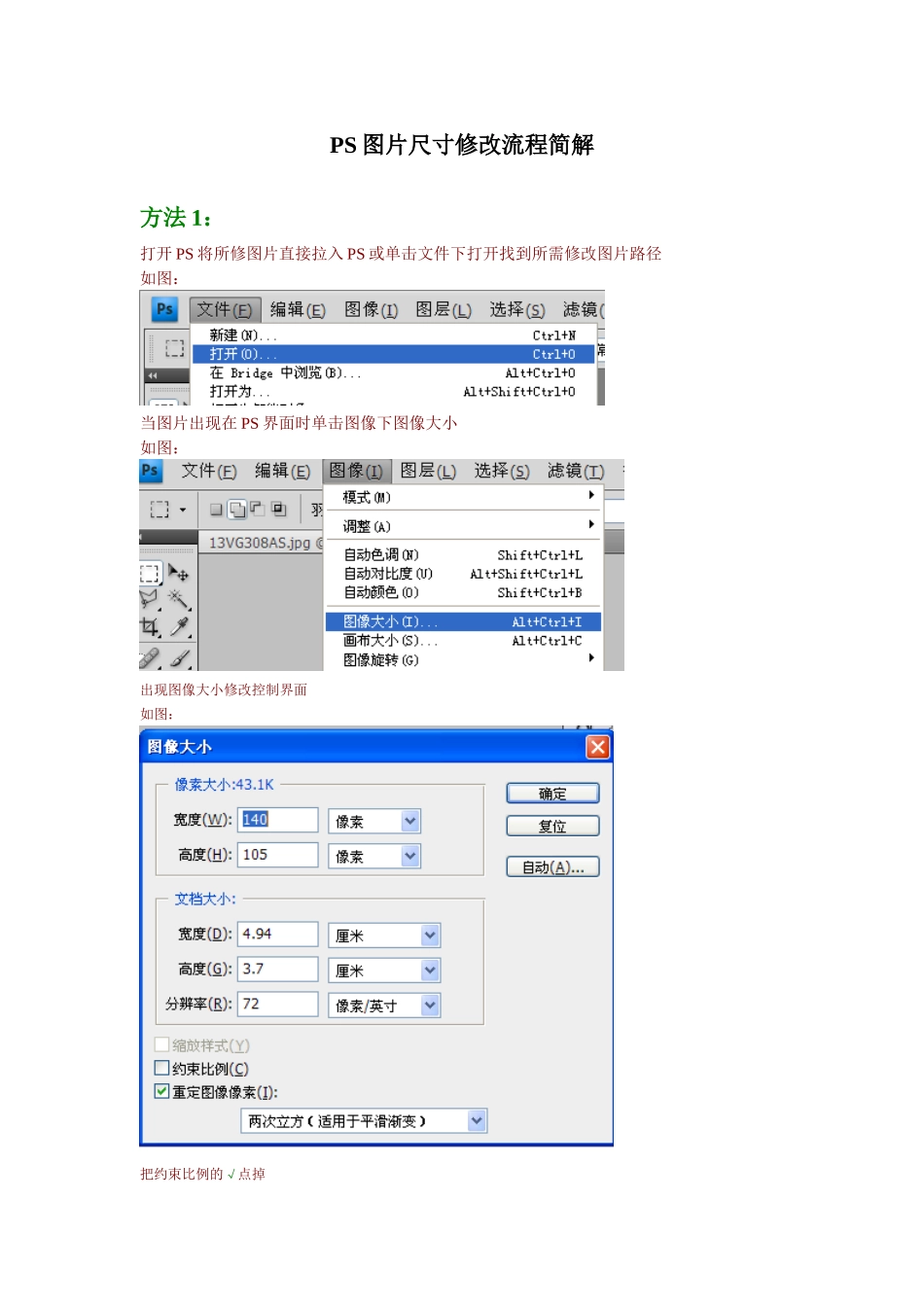Select the rectangular marquee preset icon in options bar
Viewport: 924px width, 1307px height.
pos(160,509)
